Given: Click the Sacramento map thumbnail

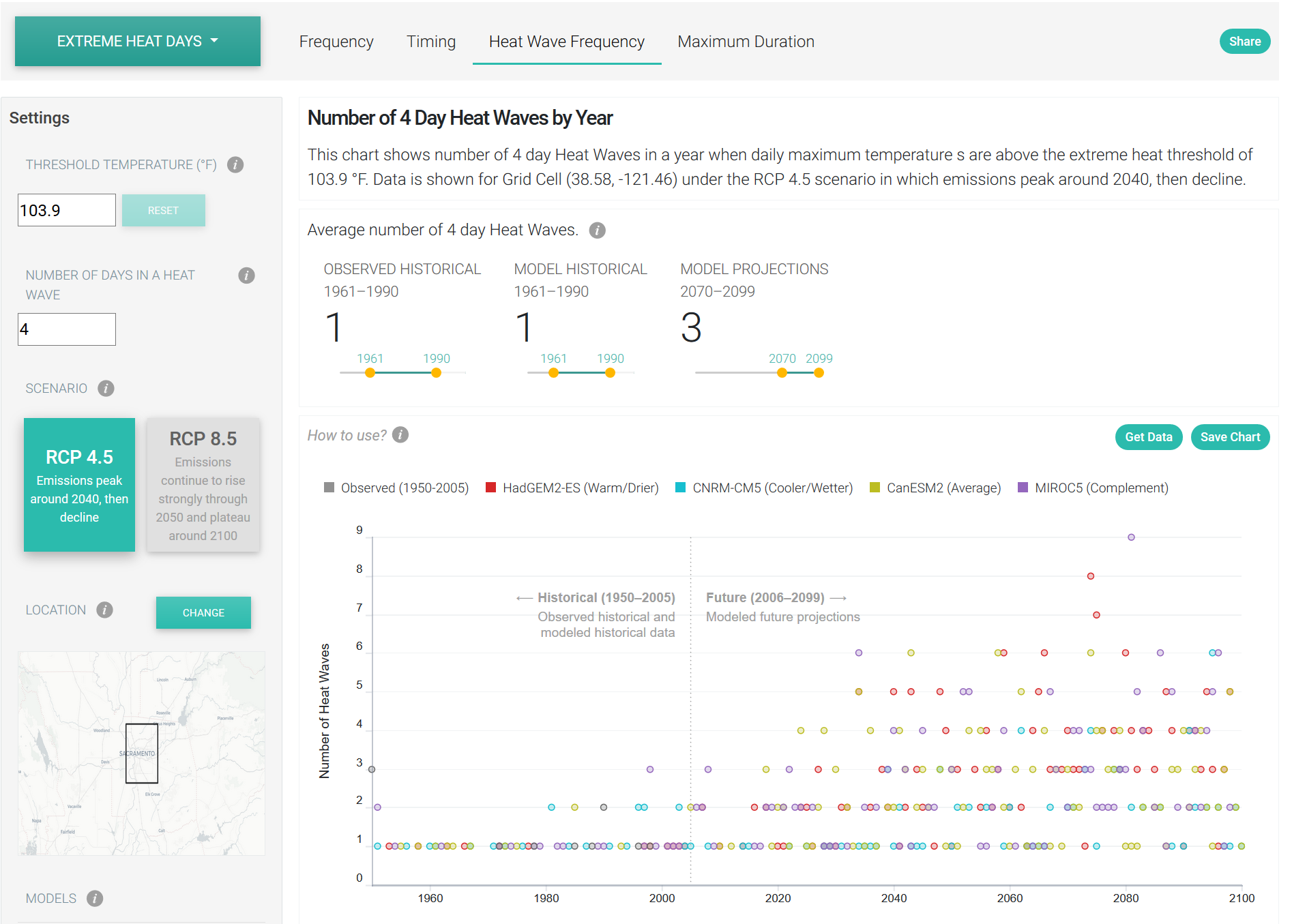Looking at the screenshot, I should [141, 753].
